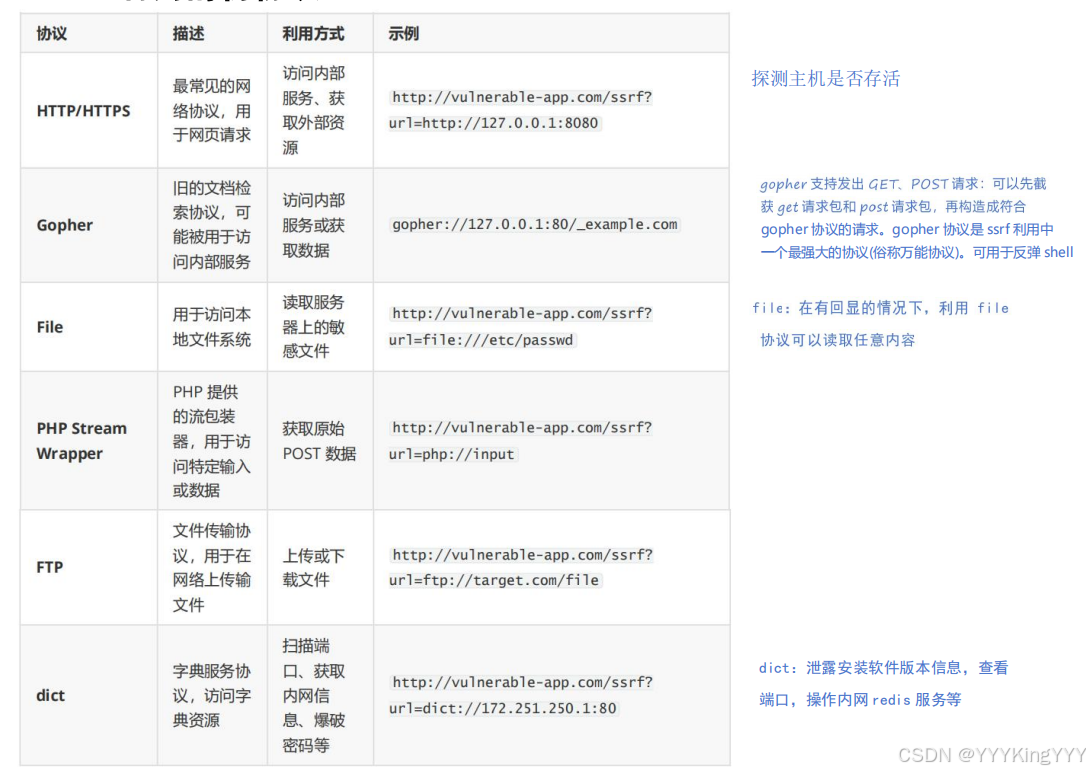
Task: Select the Gopher protocol row label
Action: point(64,225)
